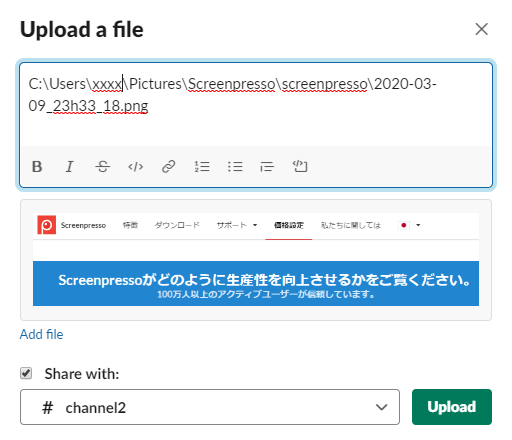Close the Upload a file dialog
Image resolution: width=512 pixels, height=440 pixels.
point(481,29)
